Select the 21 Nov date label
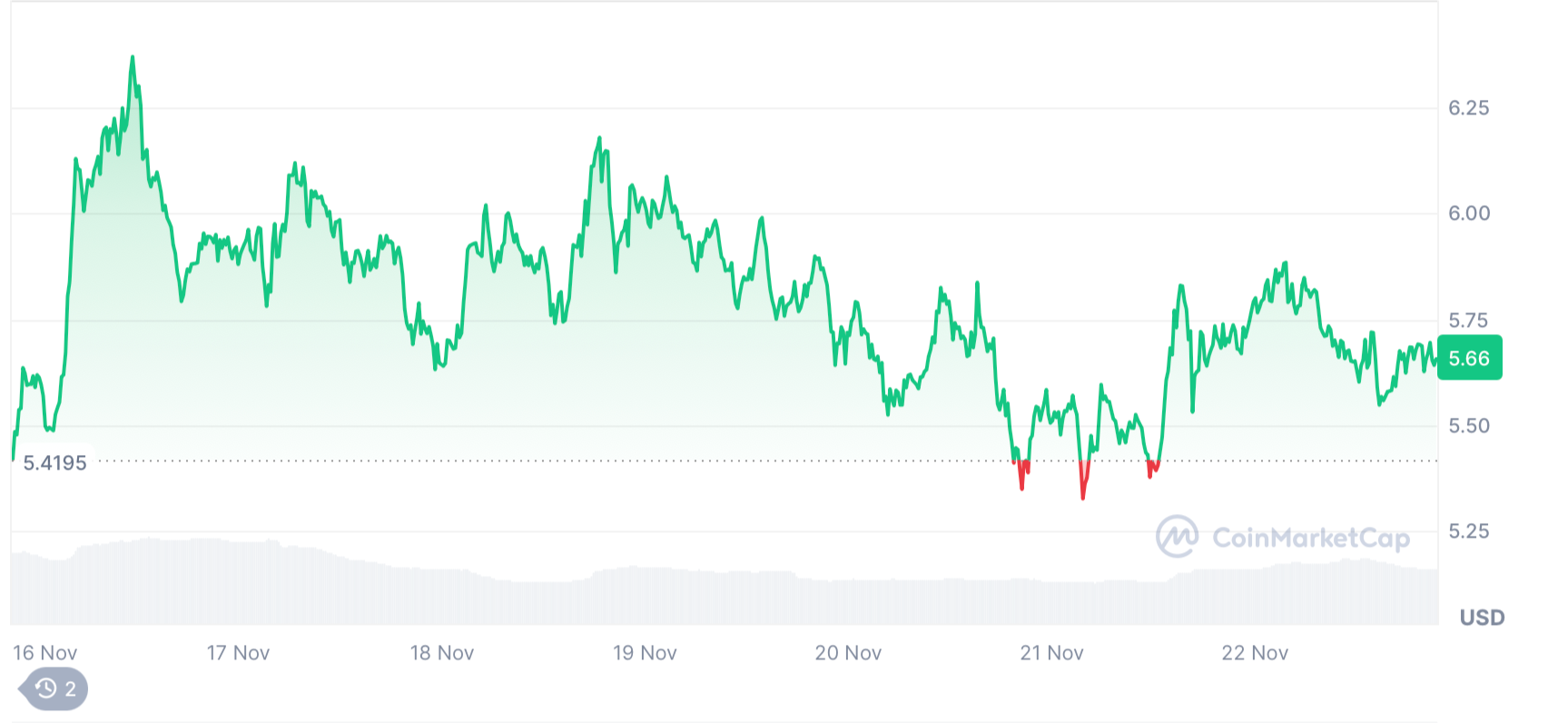The image size is (1568, 723). click(1051, 653)
